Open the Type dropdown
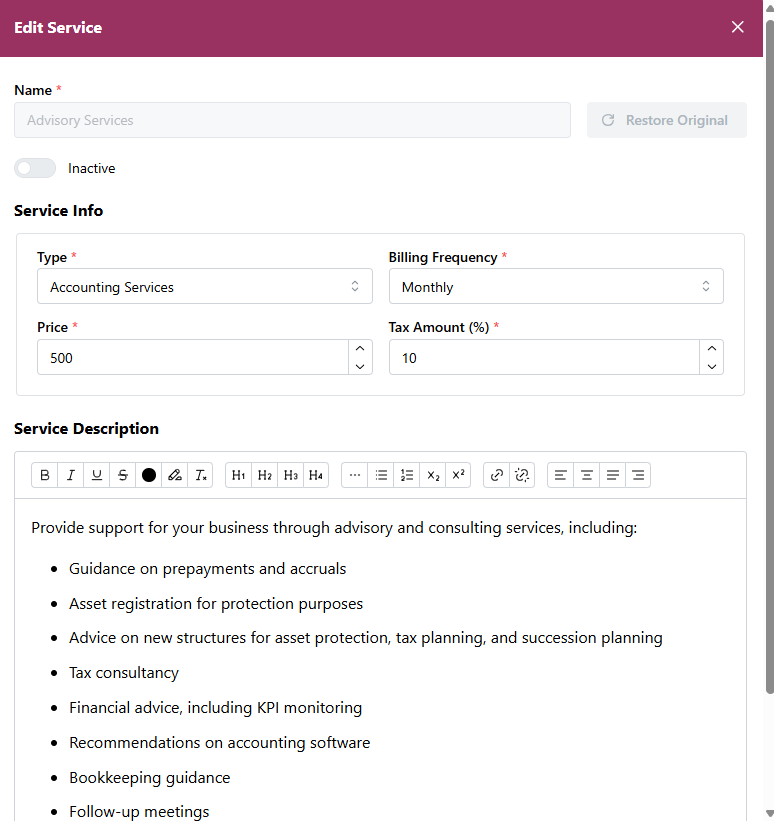This screenshot has height=821, width=774. coord(205,287)
